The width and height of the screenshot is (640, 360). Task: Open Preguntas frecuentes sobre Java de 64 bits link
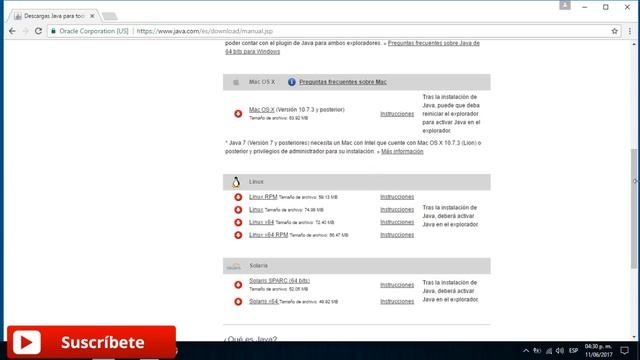pos(352,47)
